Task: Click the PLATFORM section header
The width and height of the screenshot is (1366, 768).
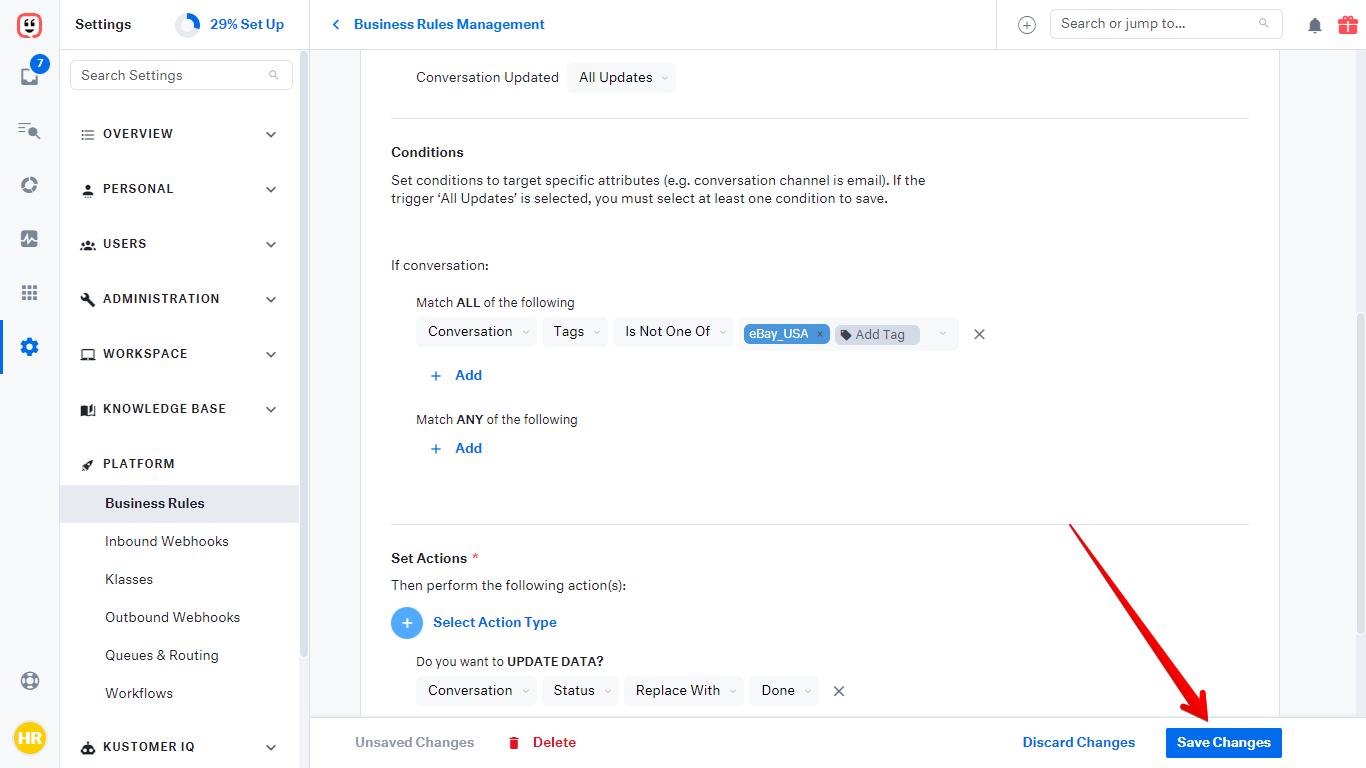Action: tap(138, 464)
